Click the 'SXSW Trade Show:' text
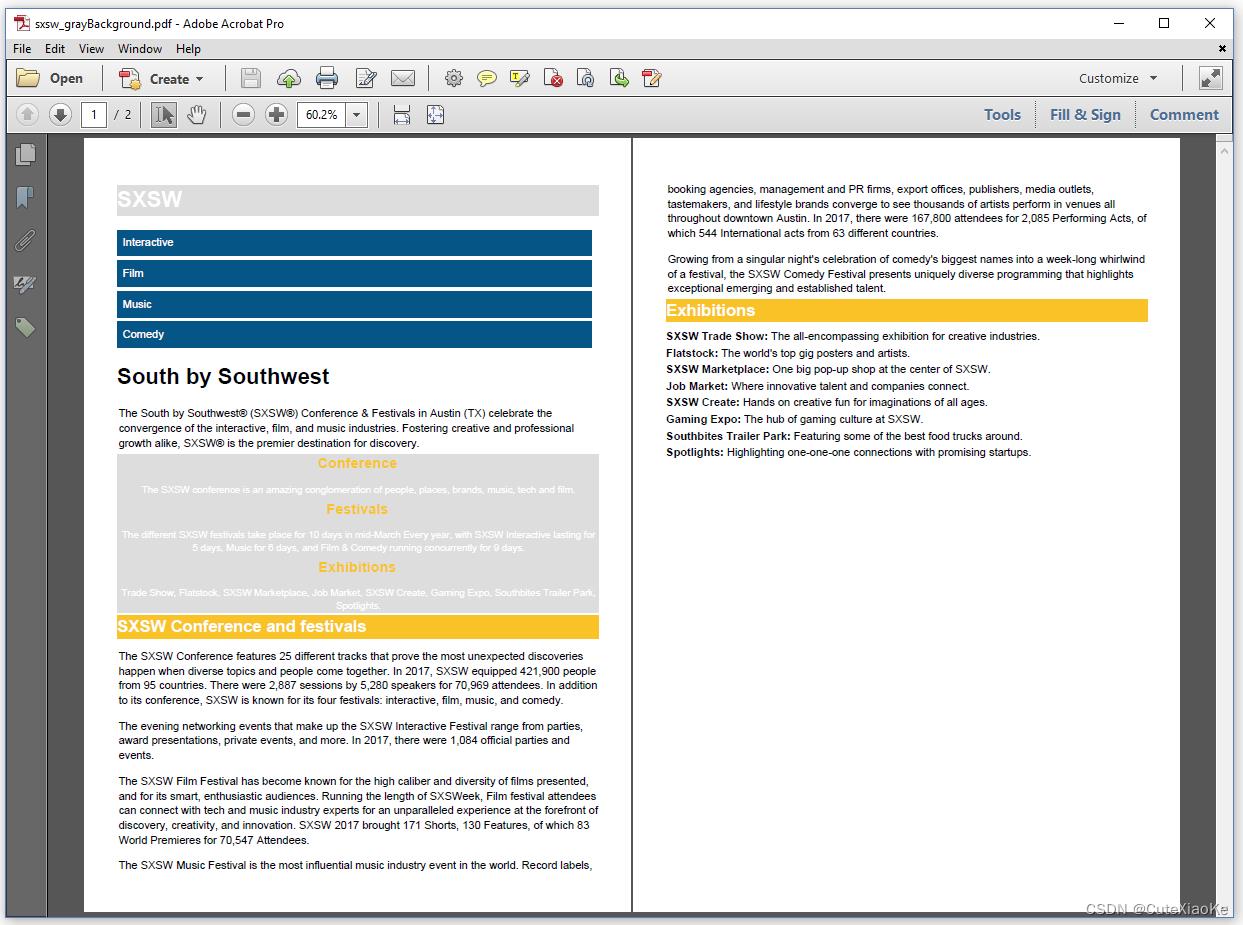This screenshot has height=925, width=1243. point(717,336)
